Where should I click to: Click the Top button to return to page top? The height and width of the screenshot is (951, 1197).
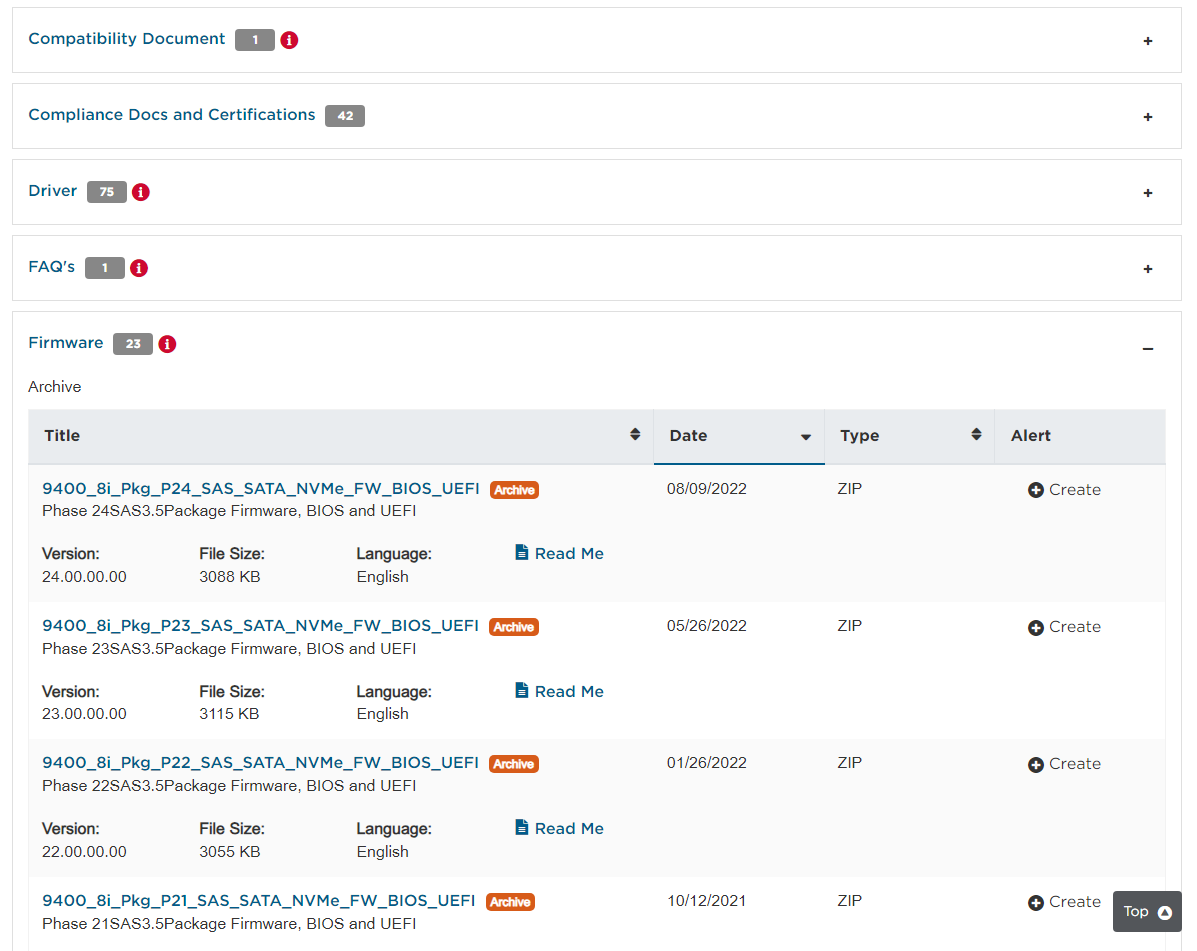pos(1147,911)
